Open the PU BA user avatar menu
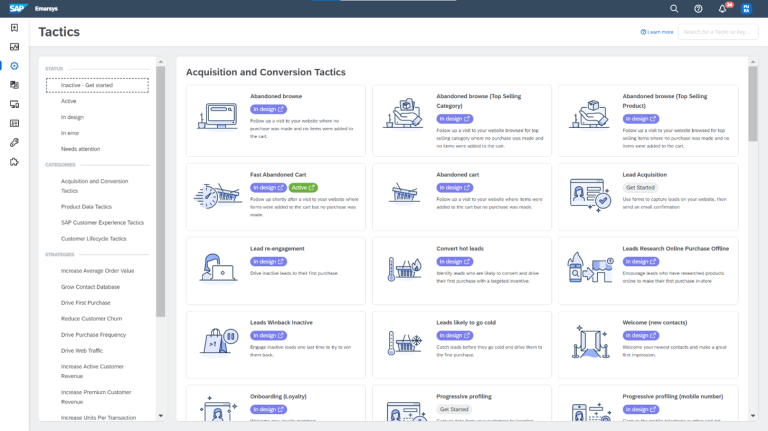Image resolution: width=768 pixels, height=431 pixels. click(746, 9)
